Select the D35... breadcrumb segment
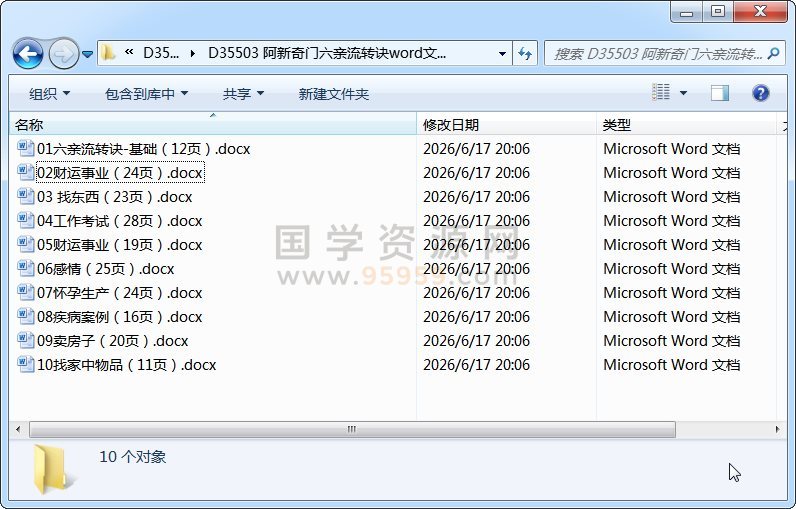The image size is (796, 509). tap(161, 53)
